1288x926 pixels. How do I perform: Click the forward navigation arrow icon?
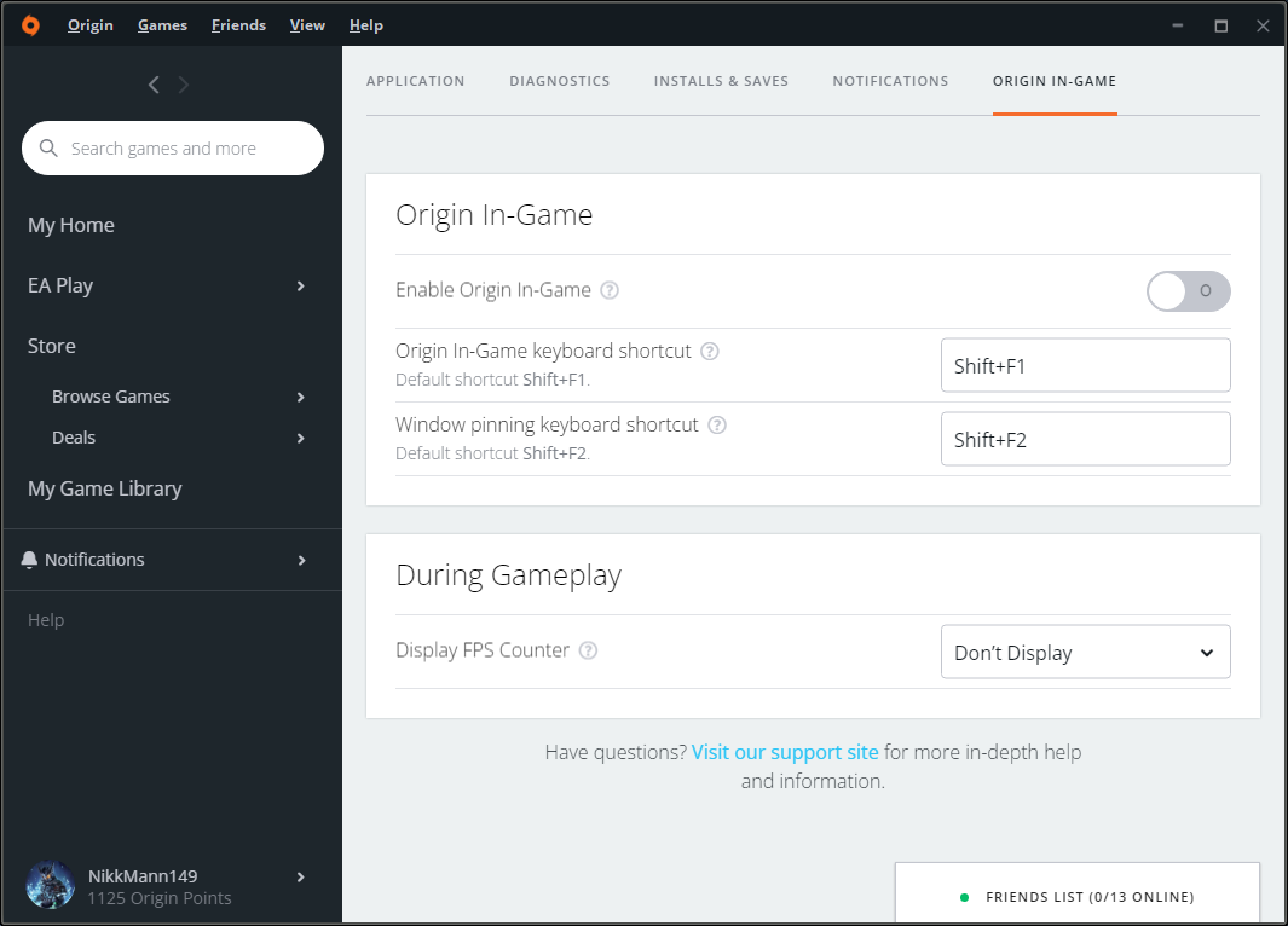[183, 85]
